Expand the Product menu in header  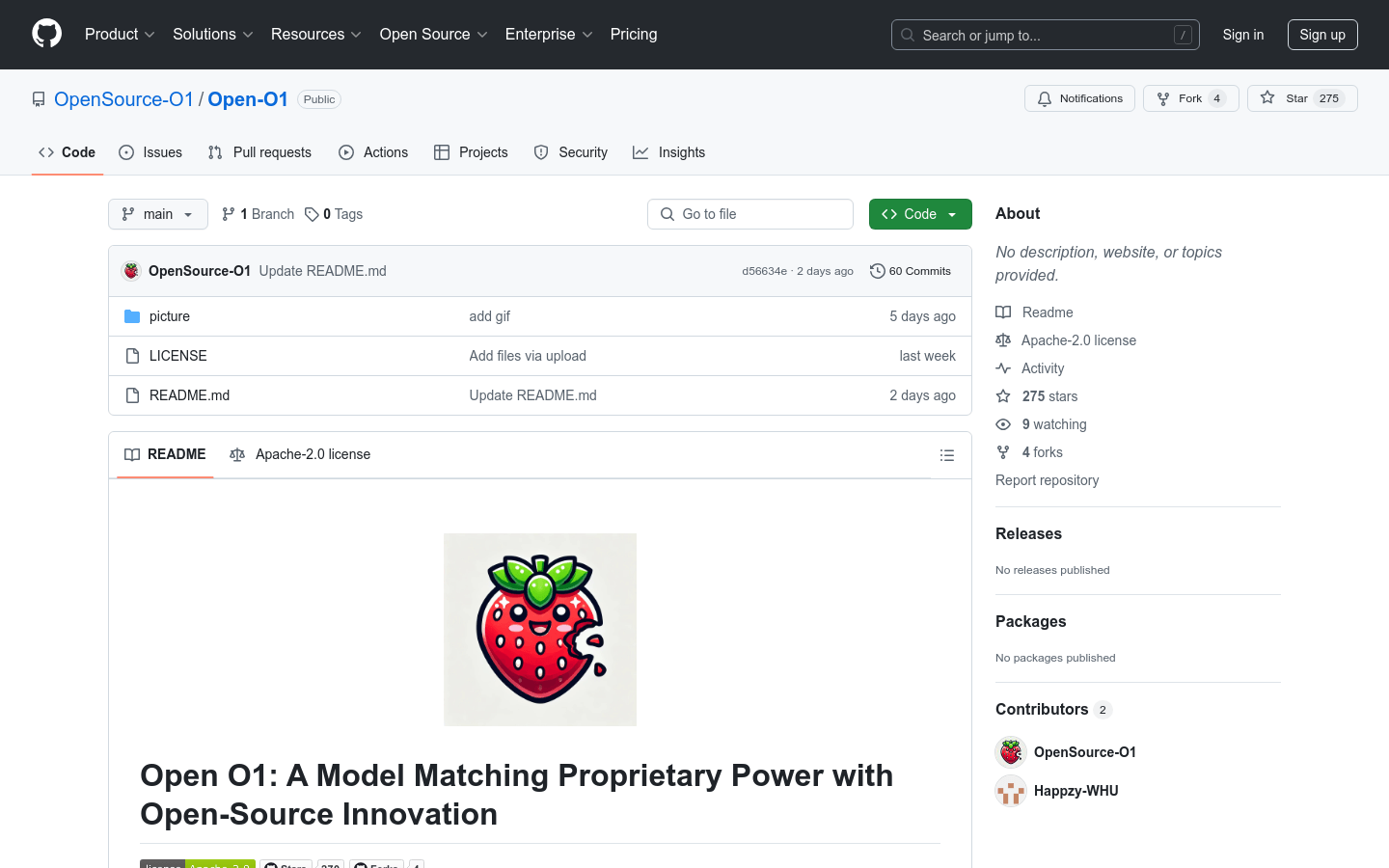click(120, 35)
